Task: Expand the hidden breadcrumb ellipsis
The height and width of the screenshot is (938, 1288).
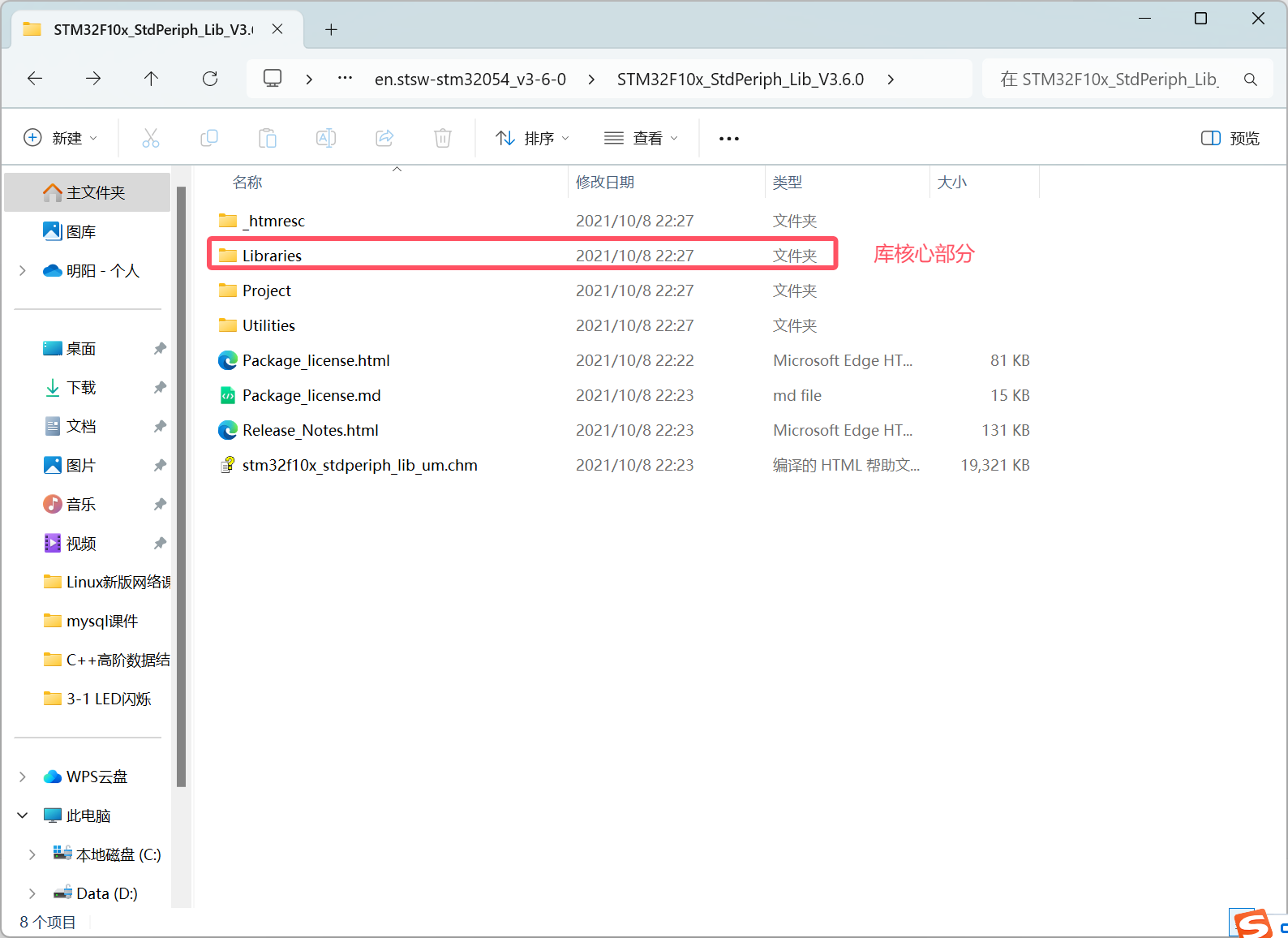Action: coord(345,79)
